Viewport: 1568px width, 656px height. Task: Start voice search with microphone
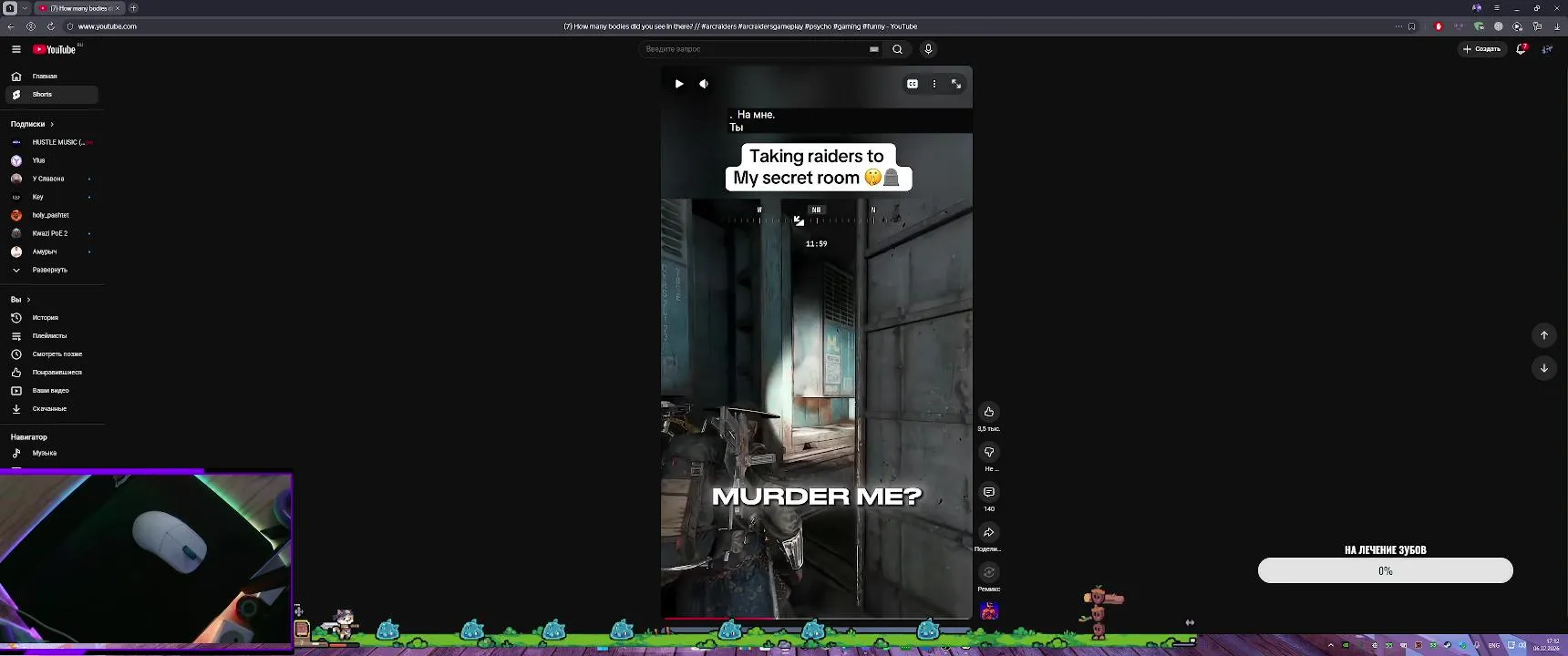coord(928,49)
